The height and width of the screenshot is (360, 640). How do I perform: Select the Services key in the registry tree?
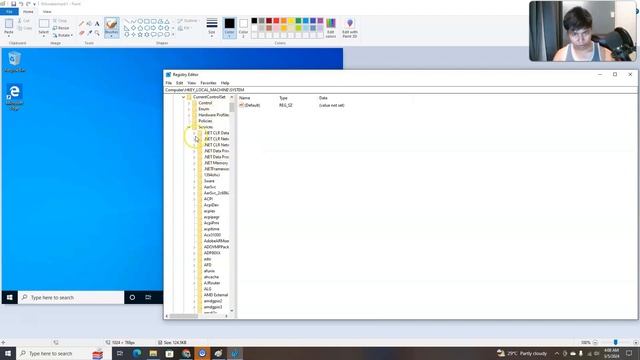coord(205,127)
